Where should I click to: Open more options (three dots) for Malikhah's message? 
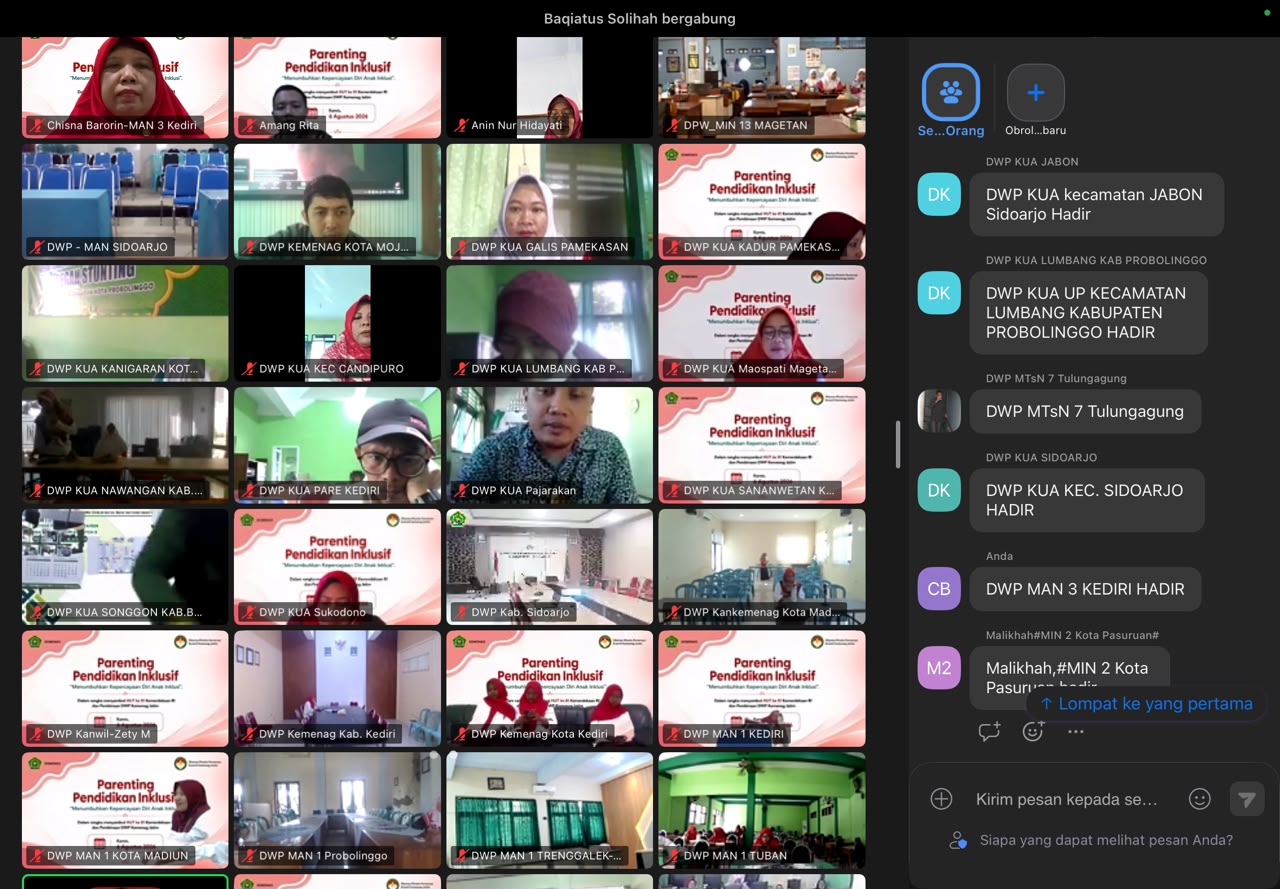tap(1076, 732)
